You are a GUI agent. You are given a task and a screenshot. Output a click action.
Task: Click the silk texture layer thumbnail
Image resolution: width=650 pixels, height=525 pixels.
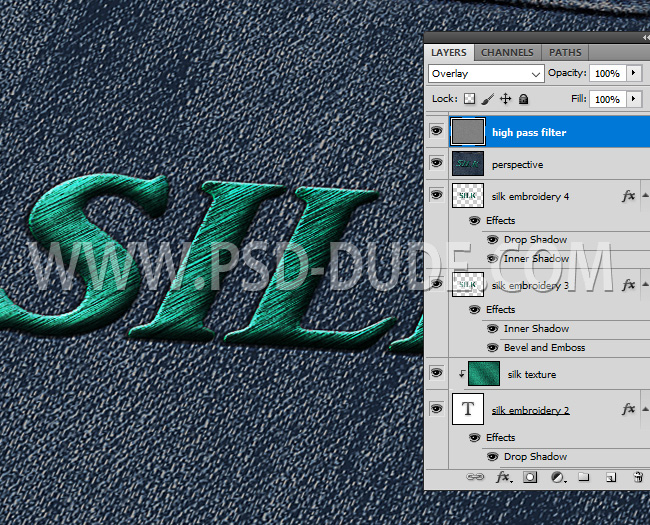tap(483, 374)
